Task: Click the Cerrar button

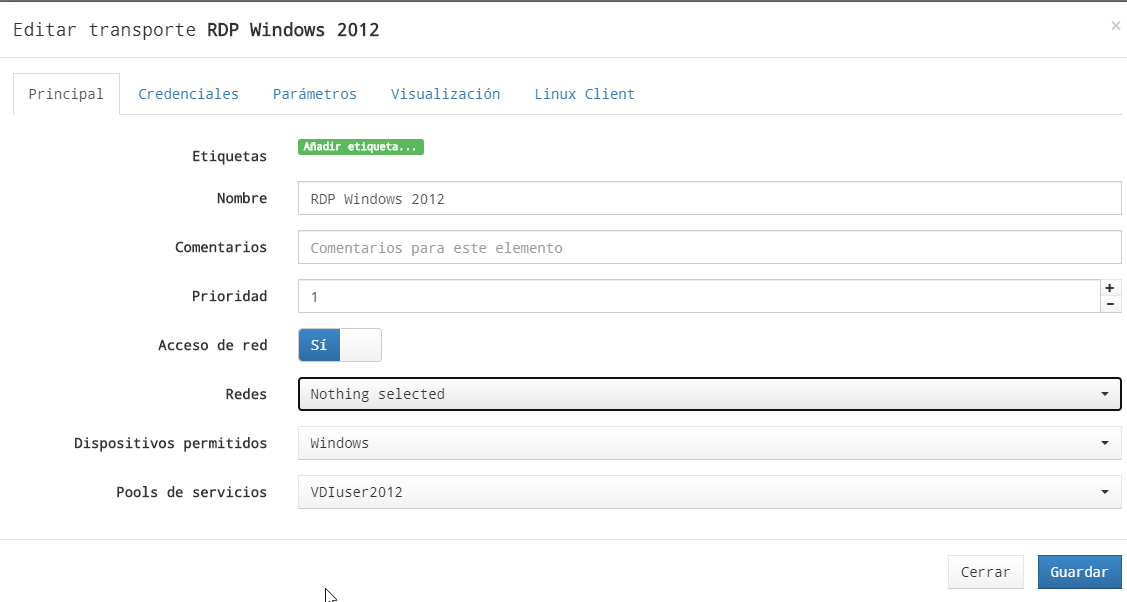Action: (985, 572)
